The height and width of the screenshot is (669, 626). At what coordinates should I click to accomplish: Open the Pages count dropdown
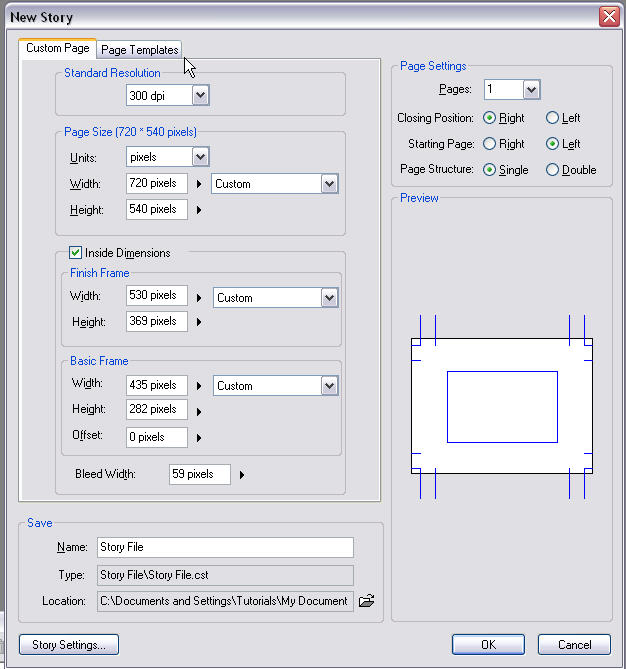point(531,90)
